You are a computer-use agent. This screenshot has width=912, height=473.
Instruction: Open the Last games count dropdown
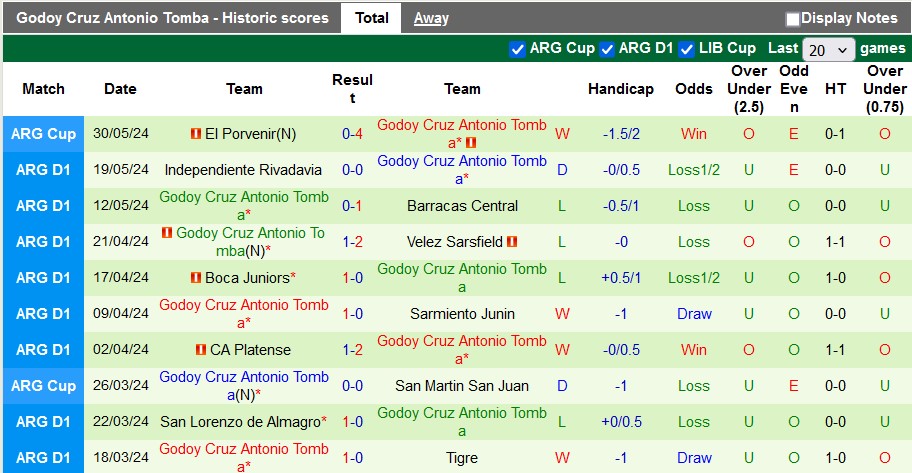point(828,49)
